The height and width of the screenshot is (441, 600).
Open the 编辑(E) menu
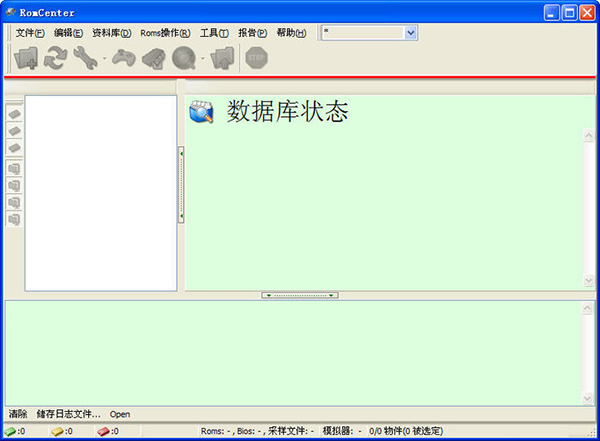68,33
